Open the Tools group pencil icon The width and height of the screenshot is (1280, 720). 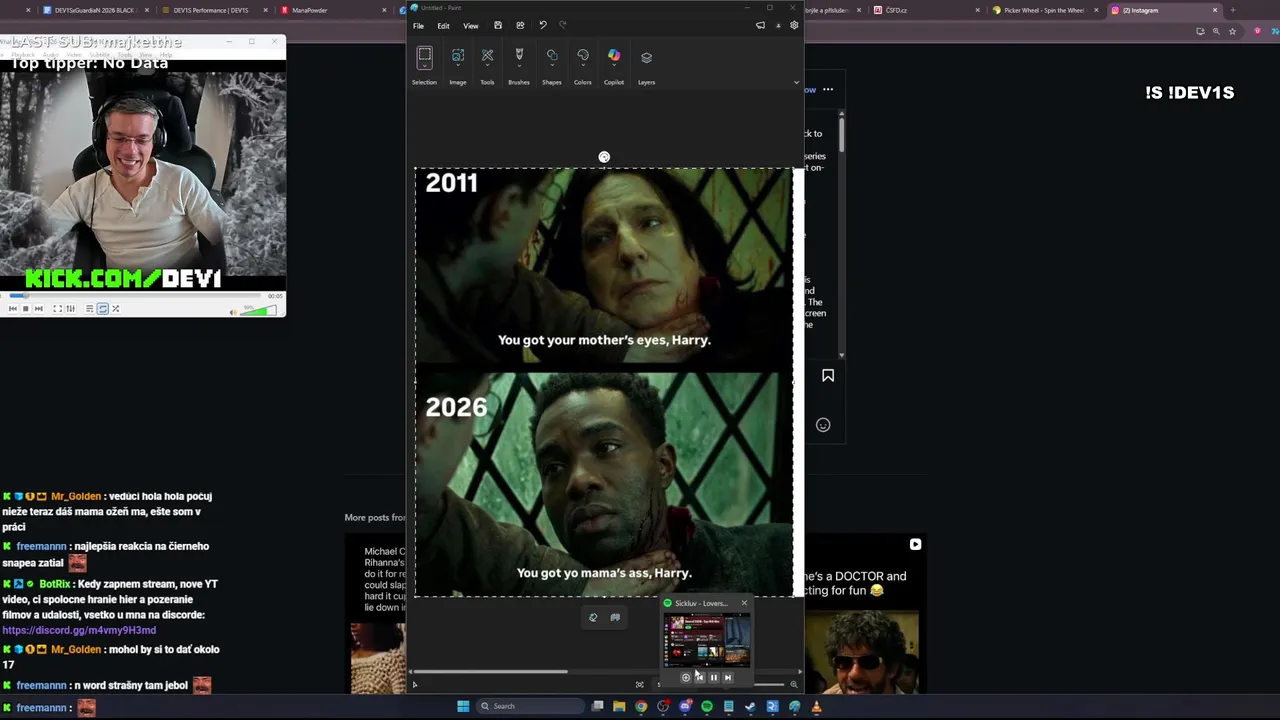pos(487,56)
